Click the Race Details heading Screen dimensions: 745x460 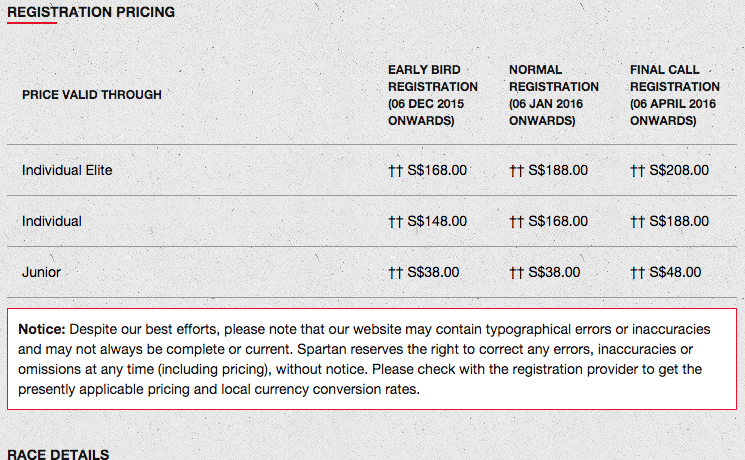pos(58,454)
